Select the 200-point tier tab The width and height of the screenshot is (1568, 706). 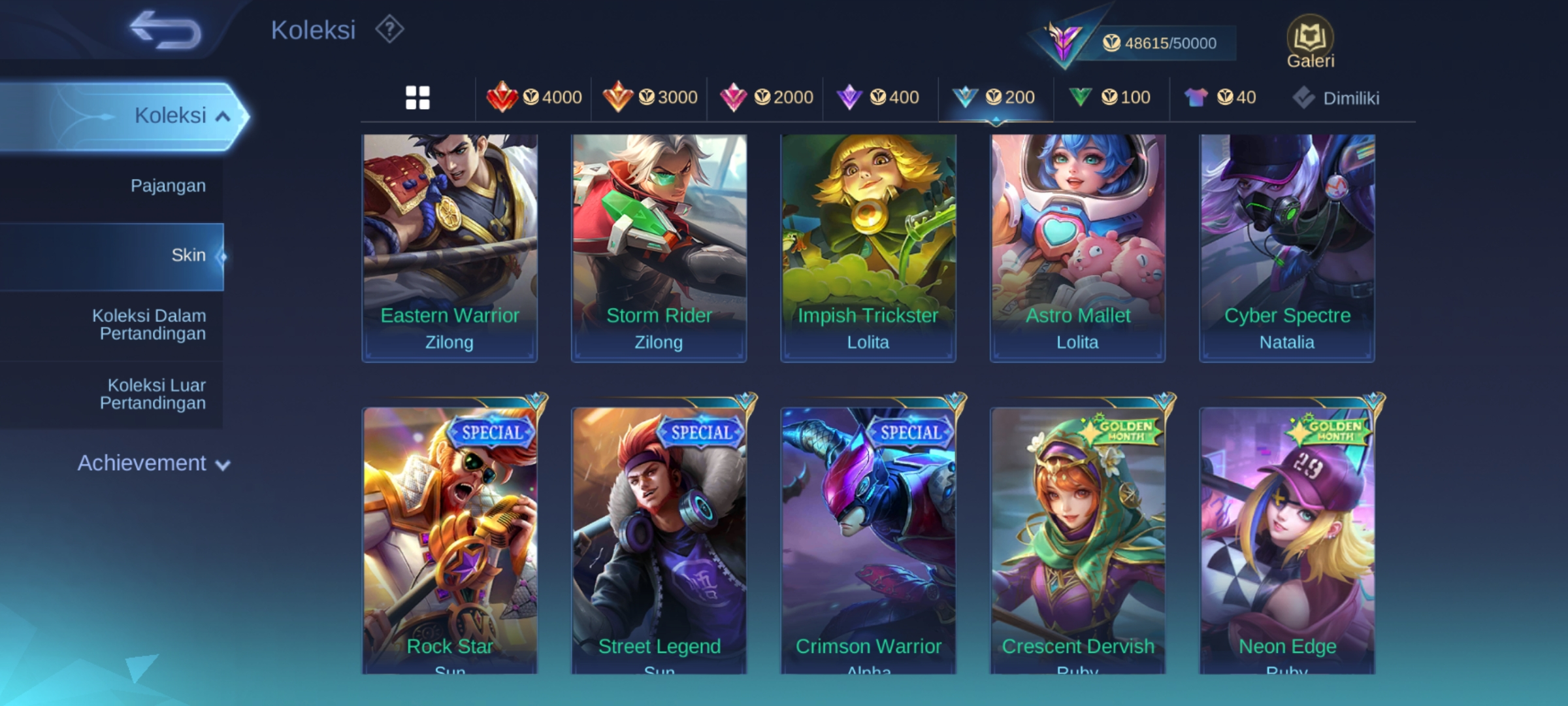pyautogui.click(x=994, y=97)
